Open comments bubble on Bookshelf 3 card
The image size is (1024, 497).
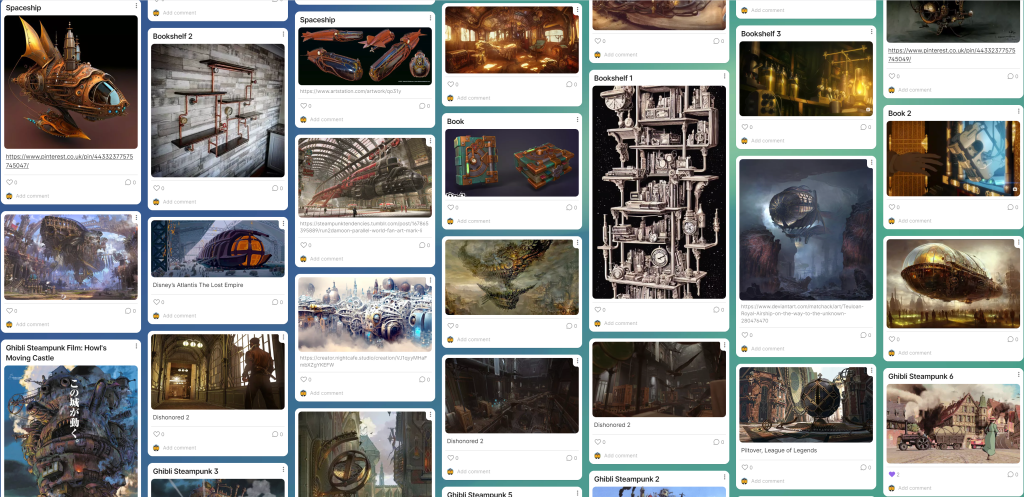pos(863,127)
